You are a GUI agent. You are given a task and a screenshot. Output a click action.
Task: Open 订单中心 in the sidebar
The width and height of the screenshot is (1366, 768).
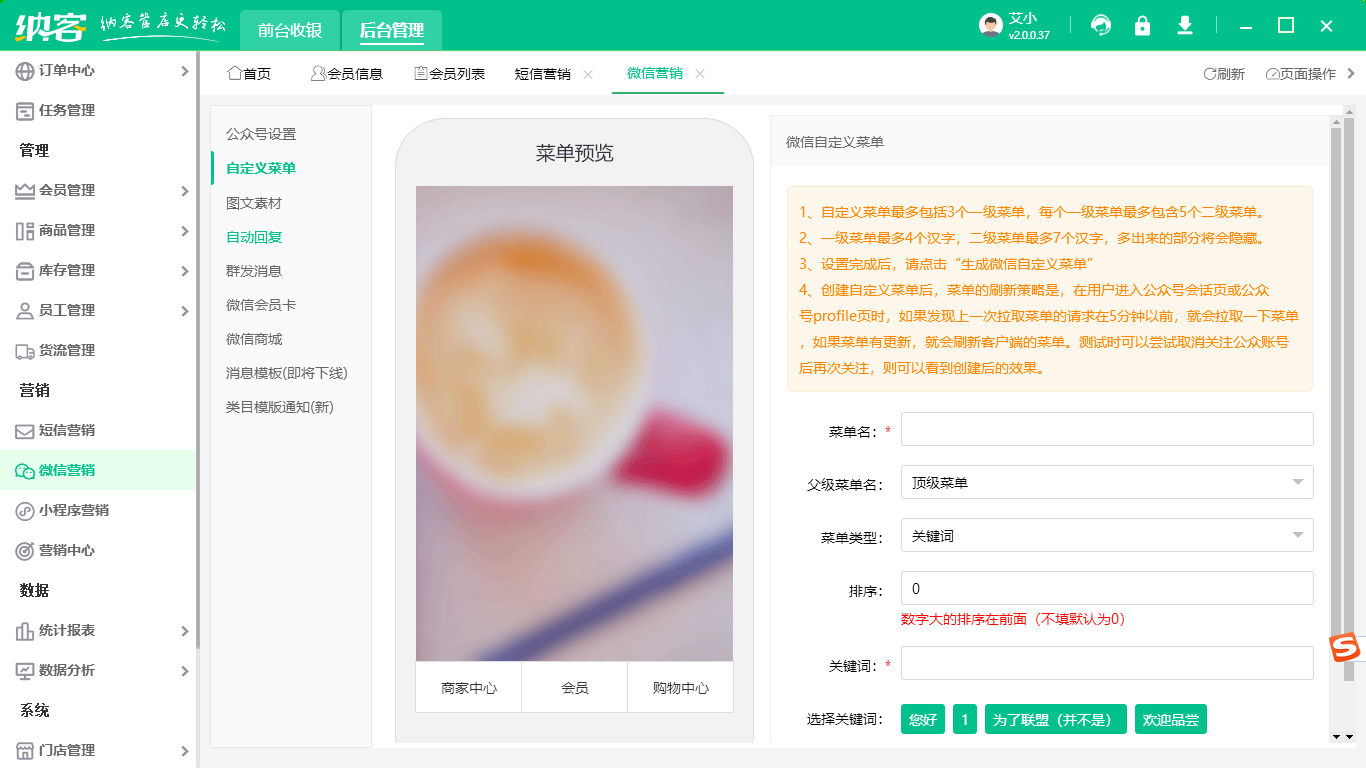(x=67, y=71)
